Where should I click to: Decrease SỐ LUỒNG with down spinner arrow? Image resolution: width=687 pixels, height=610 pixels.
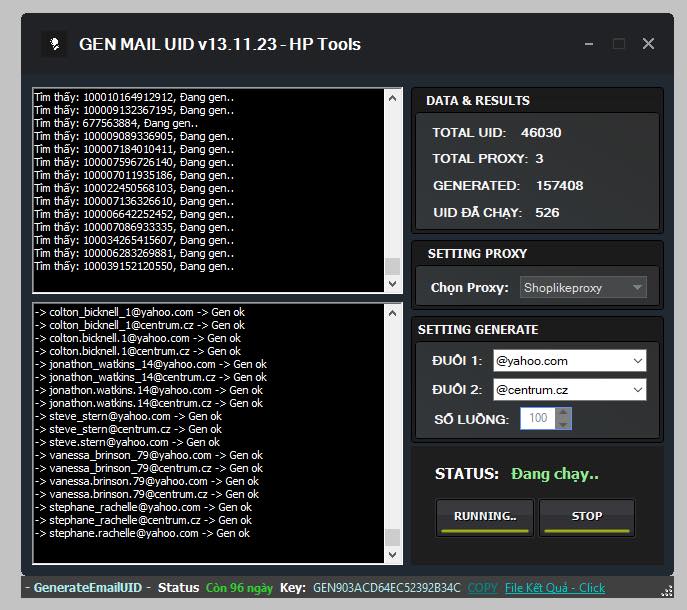[563, 423]
